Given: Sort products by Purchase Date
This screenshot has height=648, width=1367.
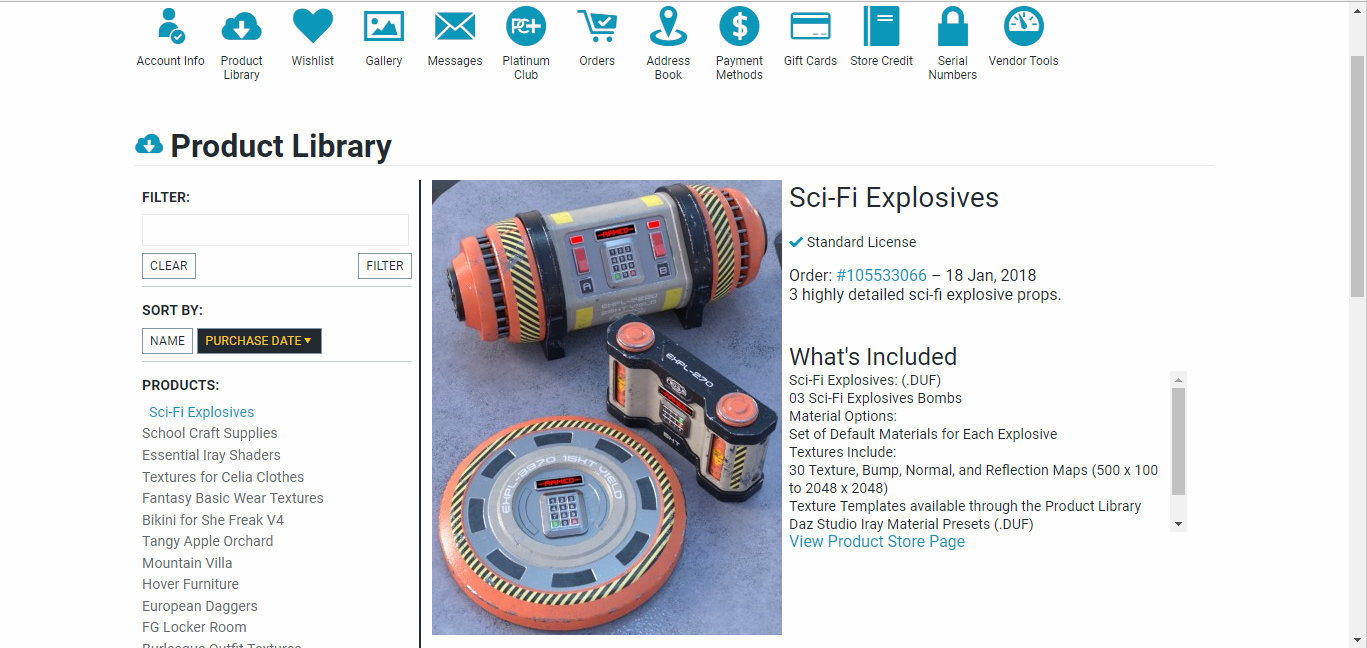Looking at the screenshot, I should [259, 341].
